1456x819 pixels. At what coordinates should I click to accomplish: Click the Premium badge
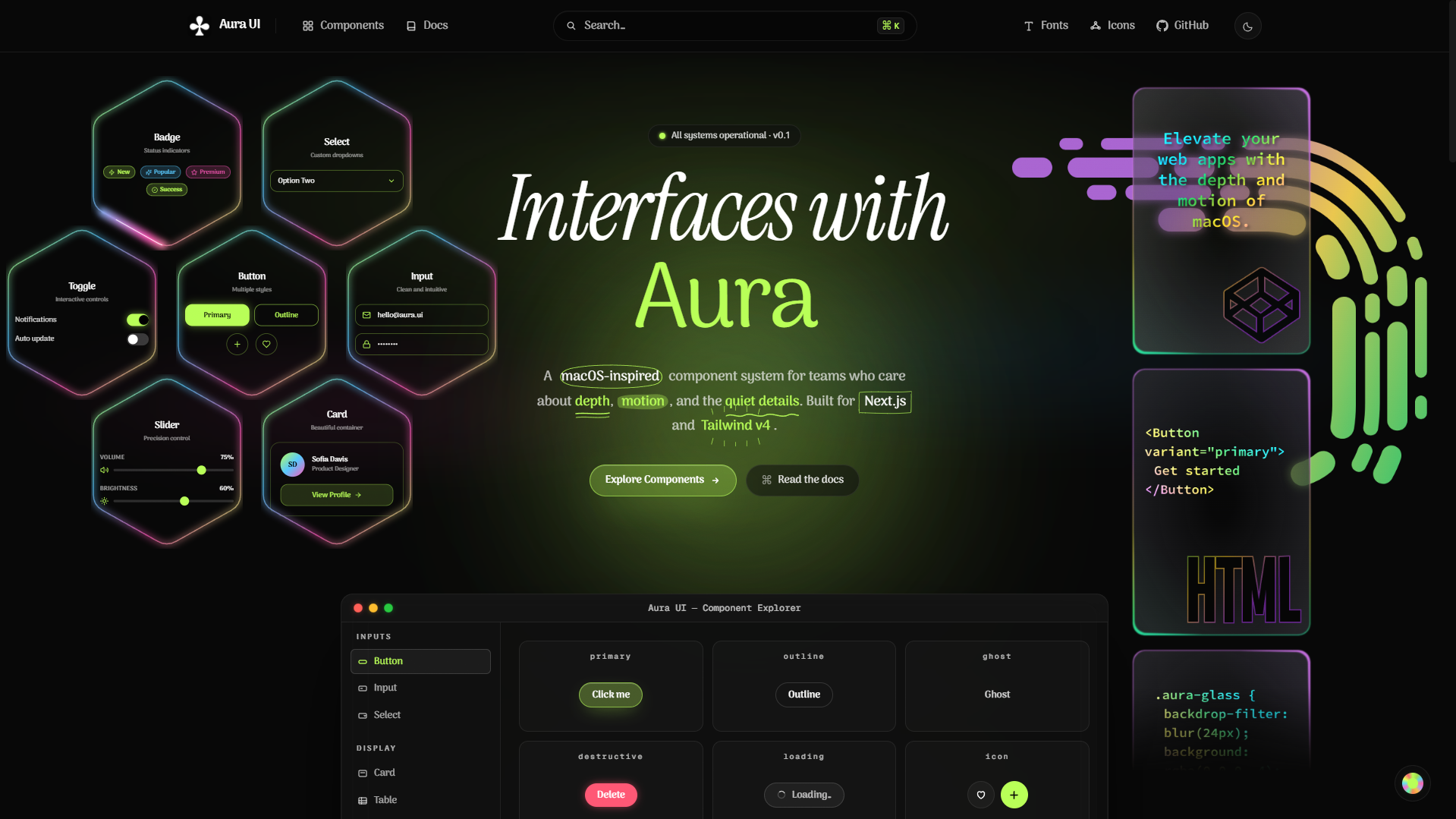click(208, 172)
